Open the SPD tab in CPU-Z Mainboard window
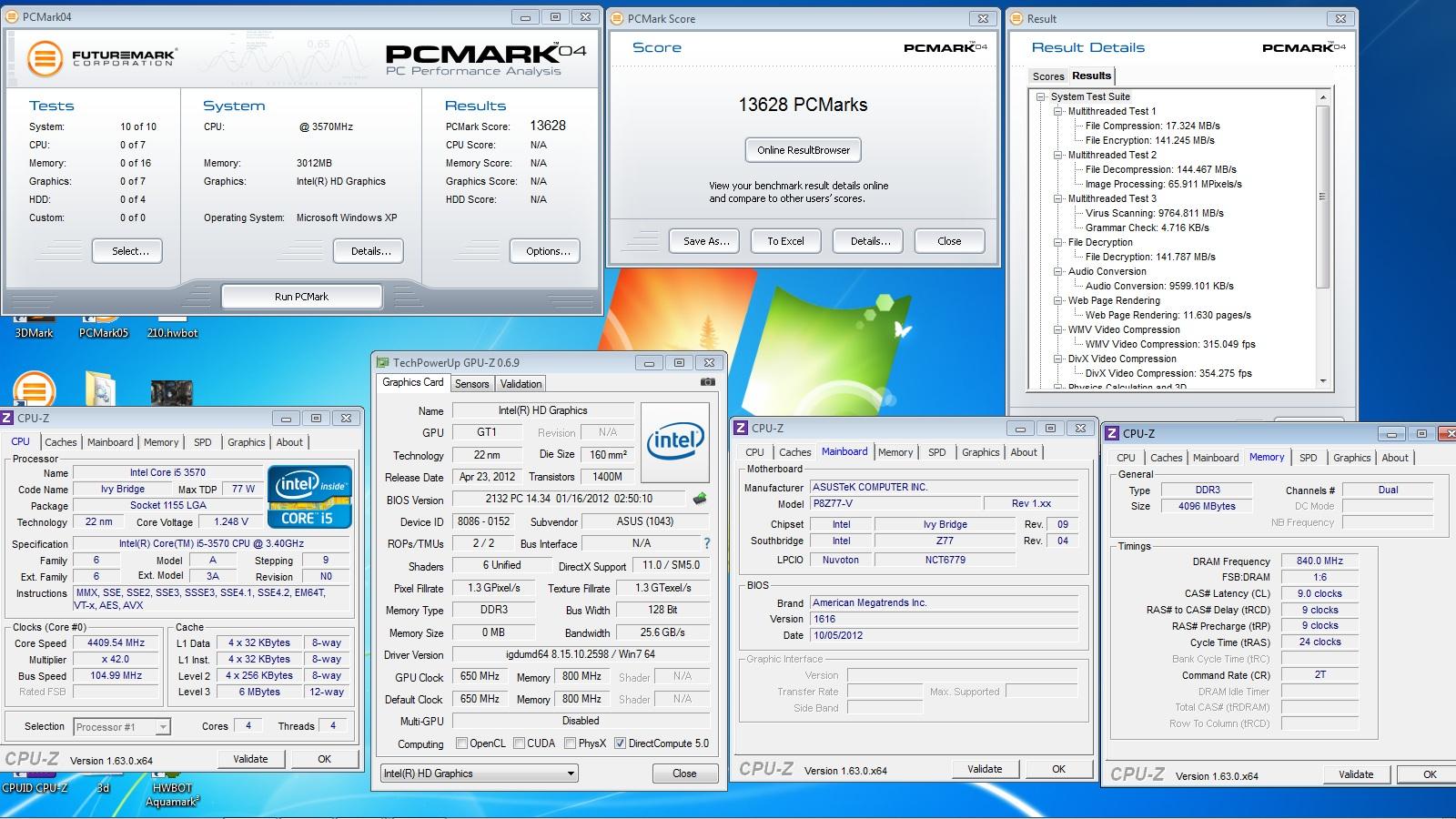 tap(937, 452)
